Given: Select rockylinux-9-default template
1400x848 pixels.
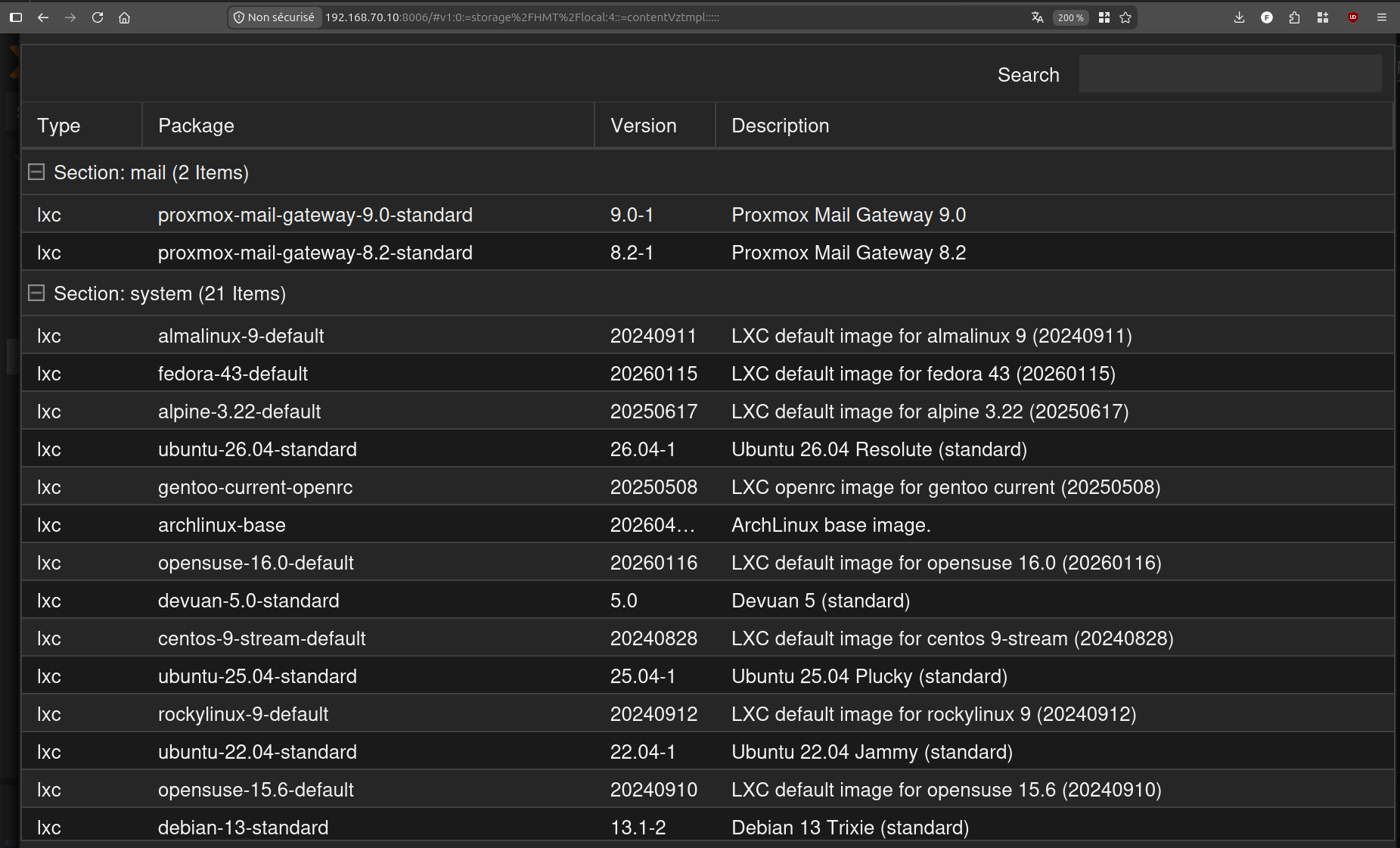Looking at the screenshot, I should [707, 714].
